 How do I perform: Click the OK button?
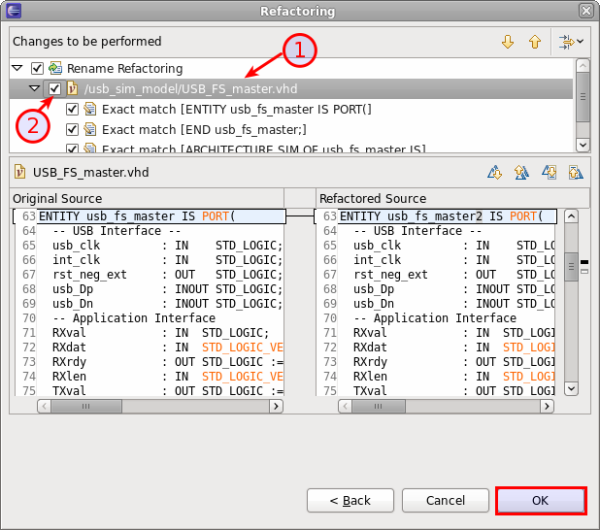click(x=541, y=501)
